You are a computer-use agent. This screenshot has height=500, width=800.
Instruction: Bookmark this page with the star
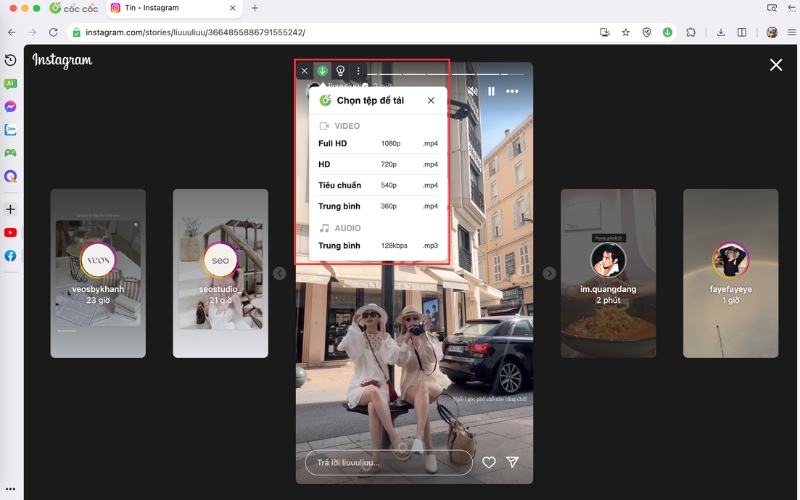[626, 32]
